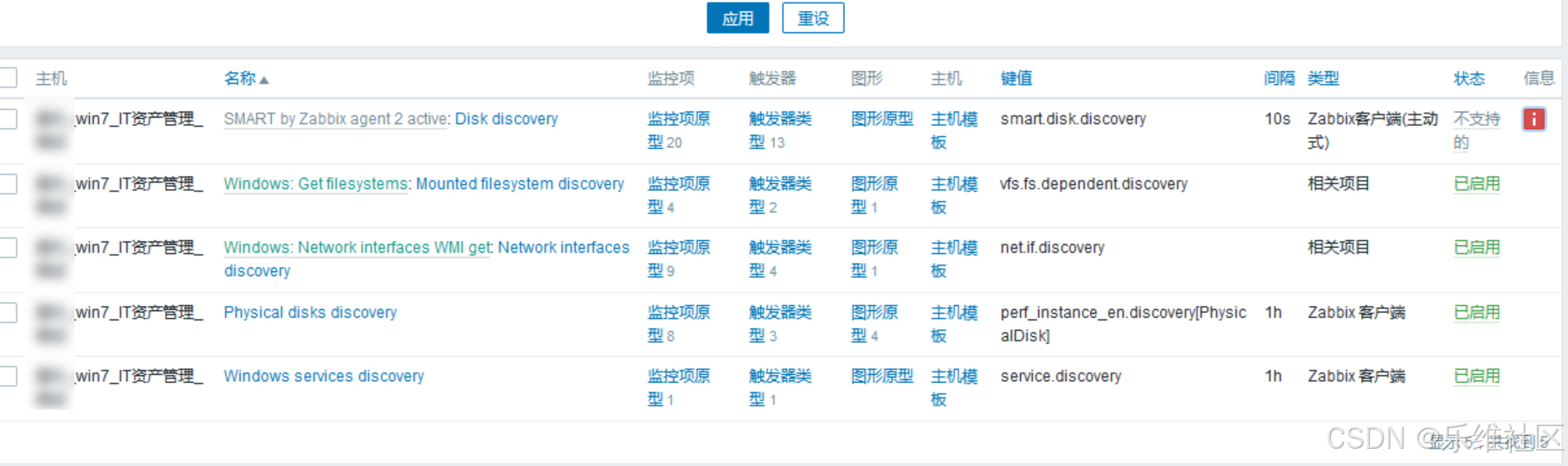Image resolution: width=1568 pixels, height=466 pixels.
Task: Sort by 间隔 column header
Action: click(x=1280, y=79)
